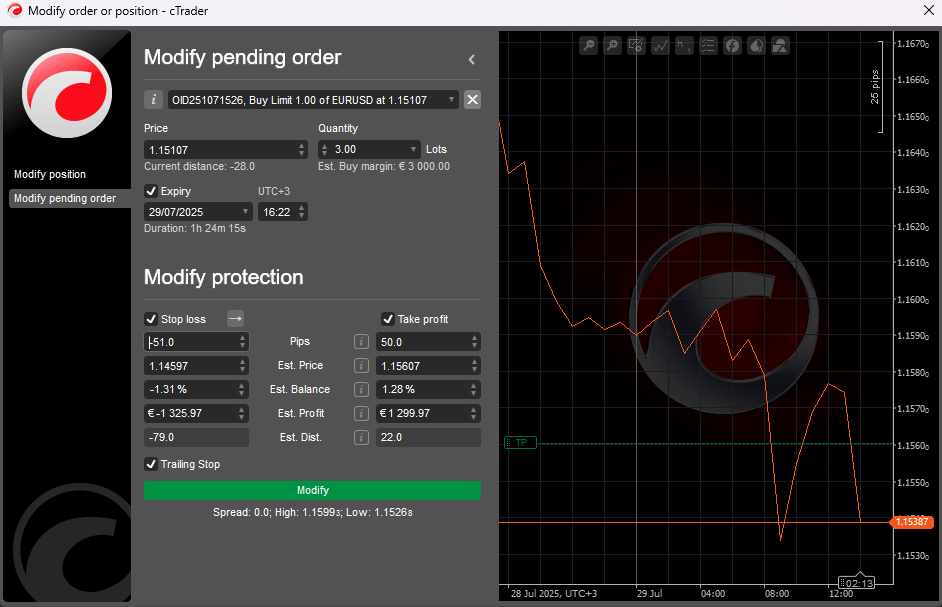
Task: Switch to Modify position tab
Action: coord(50,174)
